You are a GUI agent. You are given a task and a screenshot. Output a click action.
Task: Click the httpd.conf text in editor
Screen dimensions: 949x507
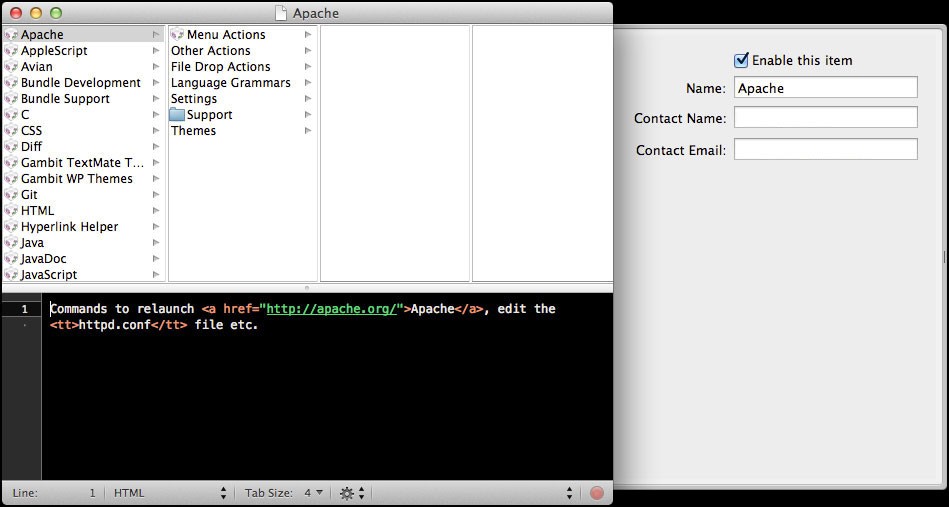point(115,325)
